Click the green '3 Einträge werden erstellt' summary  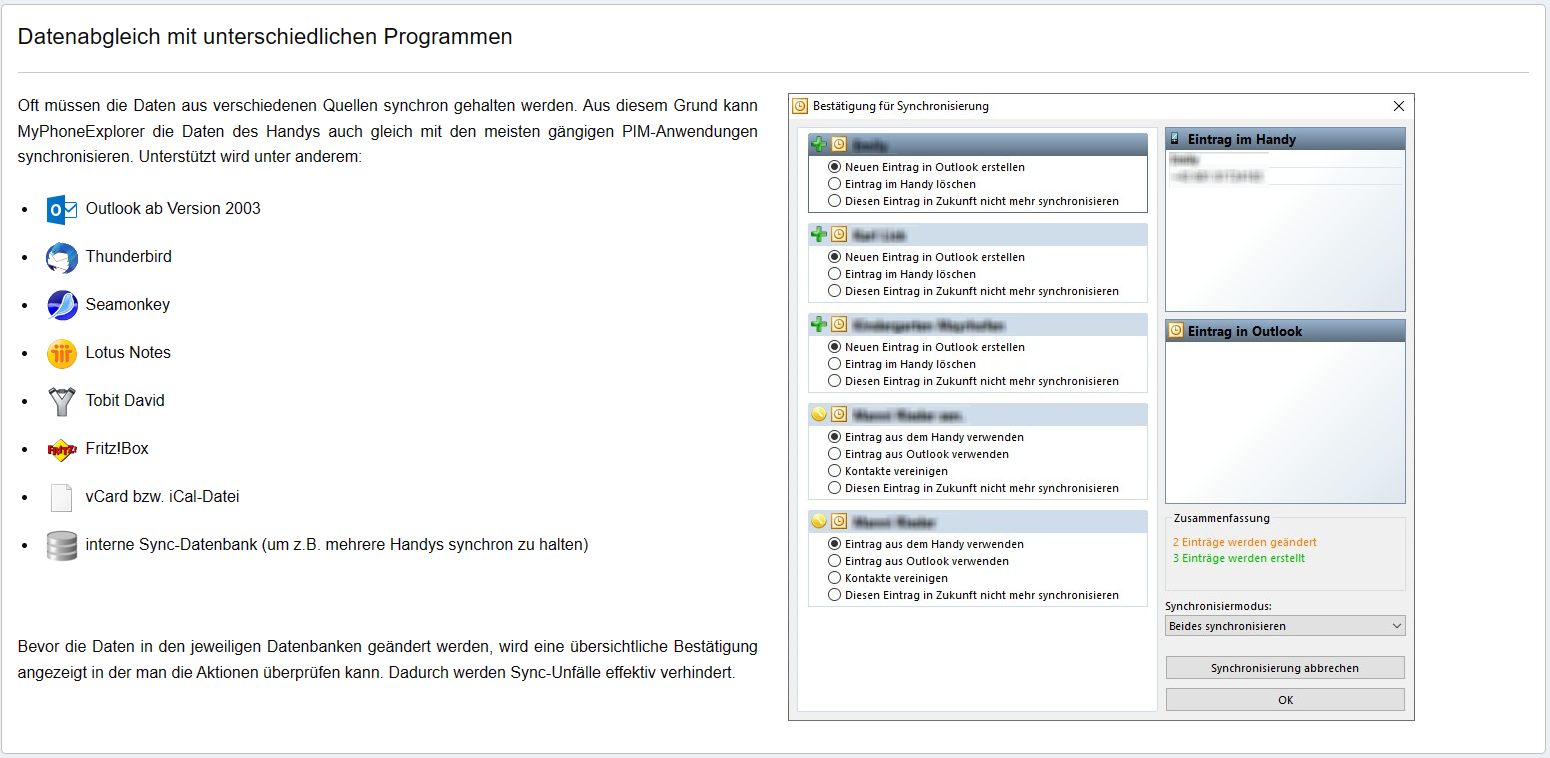(1238, 558)
